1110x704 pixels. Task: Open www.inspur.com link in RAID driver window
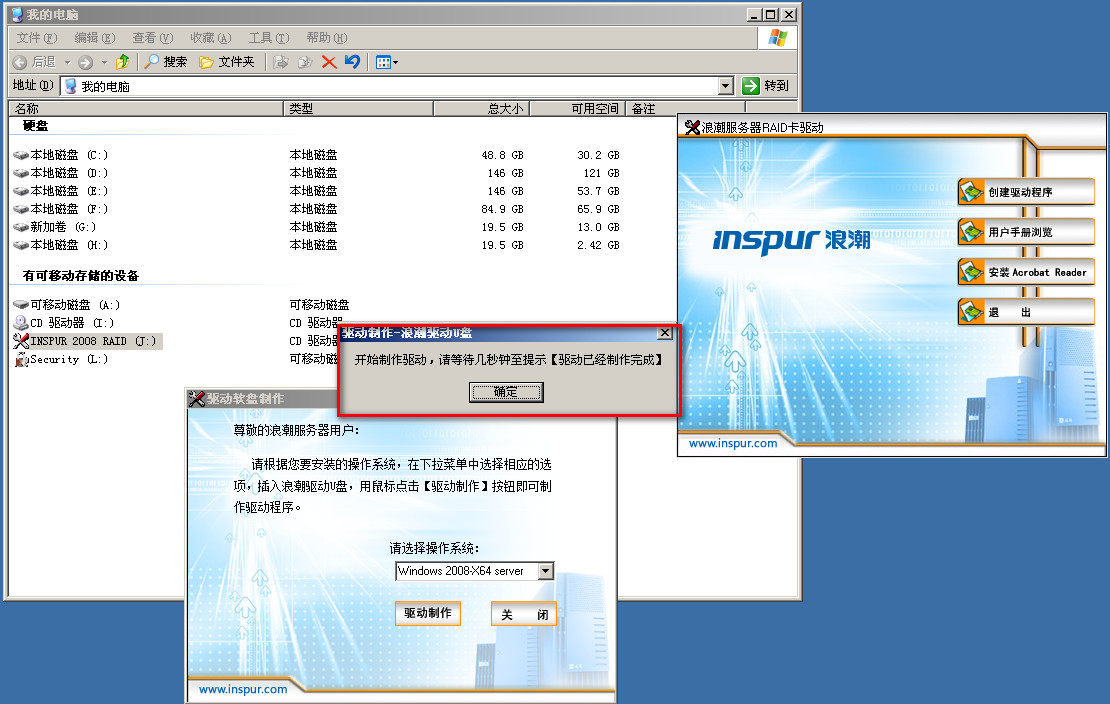click(x=733, y=443)
